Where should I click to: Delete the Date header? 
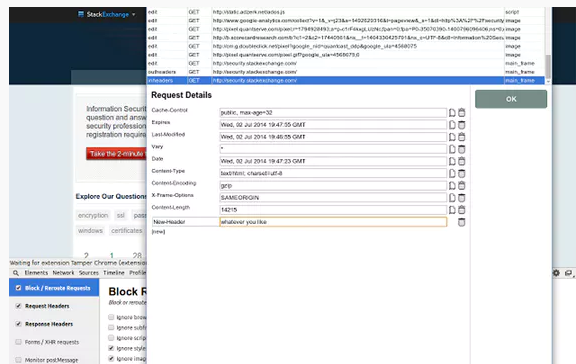pos(461,161)
